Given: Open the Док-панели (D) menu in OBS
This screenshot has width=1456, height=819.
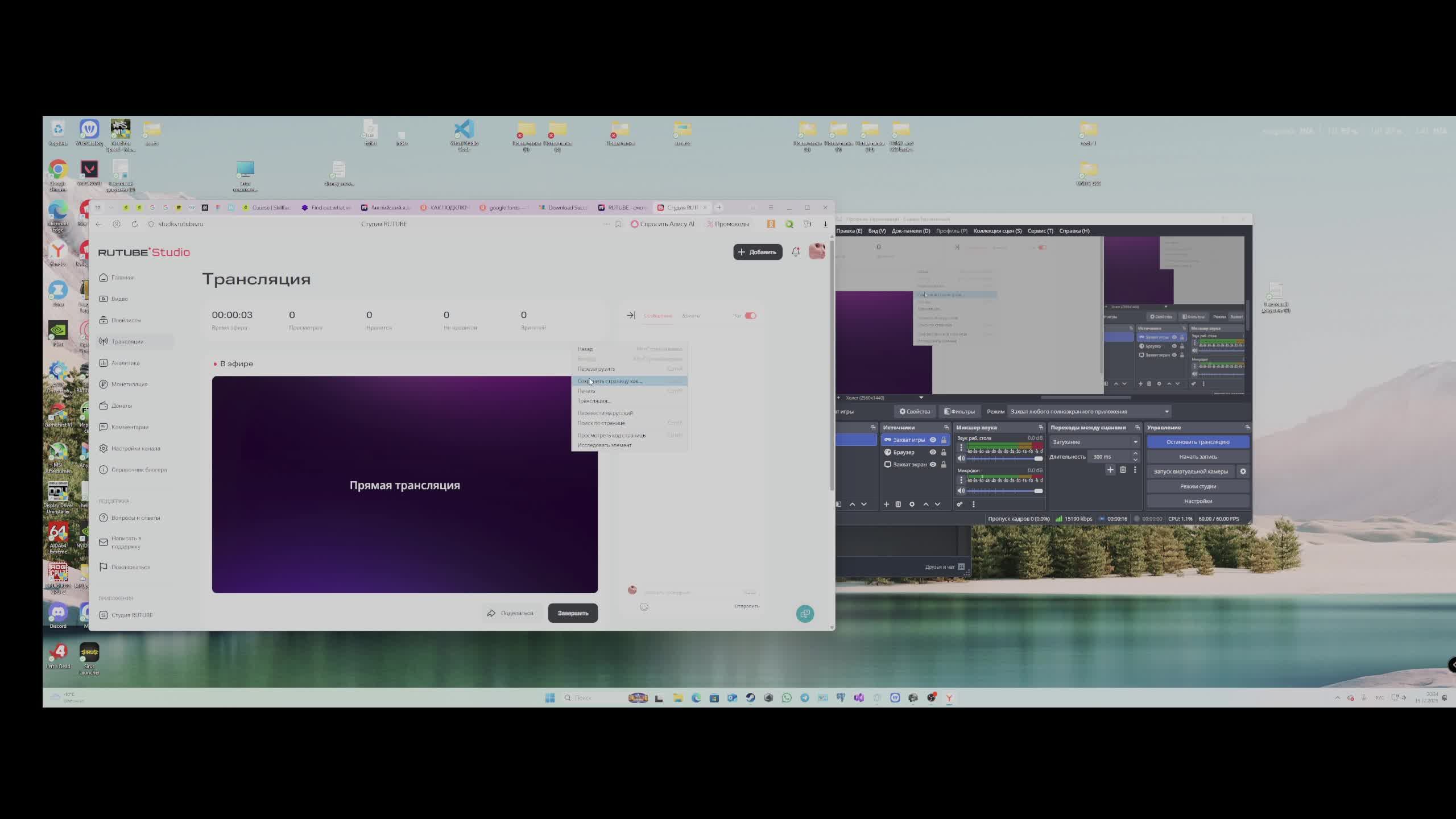Looking at the screenshot, I should click(911, 231).
